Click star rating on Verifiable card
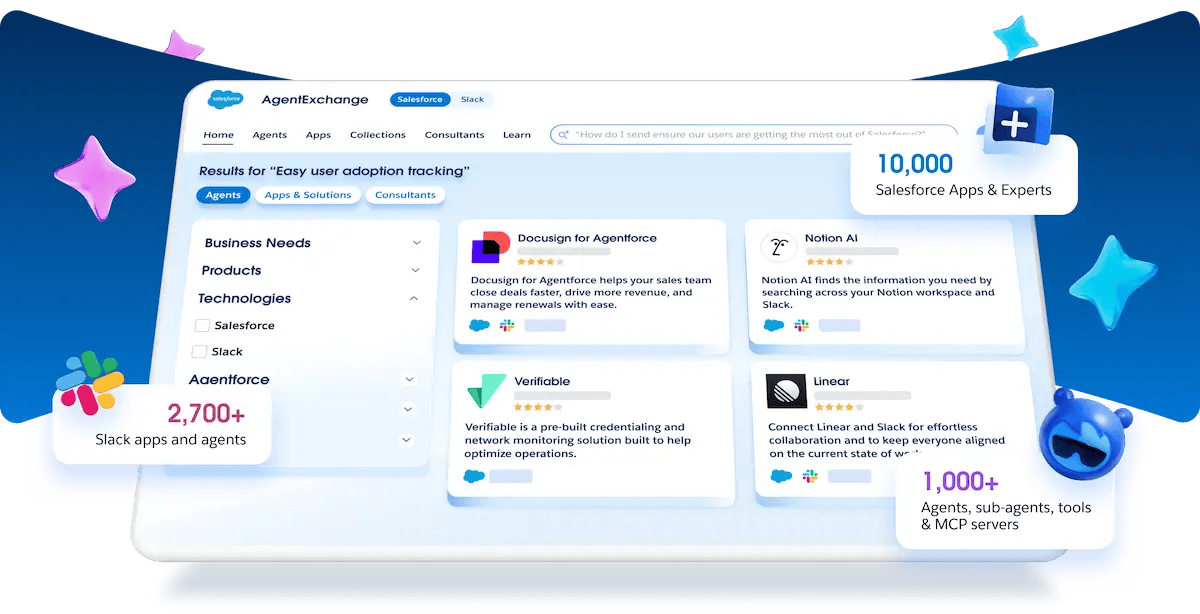The image size is (1200, 614). 539,407
